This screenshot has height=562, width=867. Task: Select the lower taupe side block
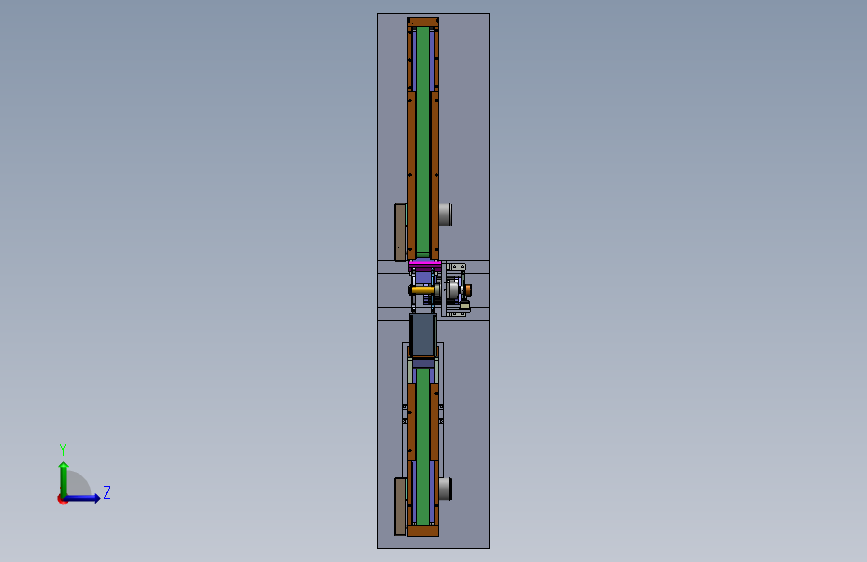400,506
